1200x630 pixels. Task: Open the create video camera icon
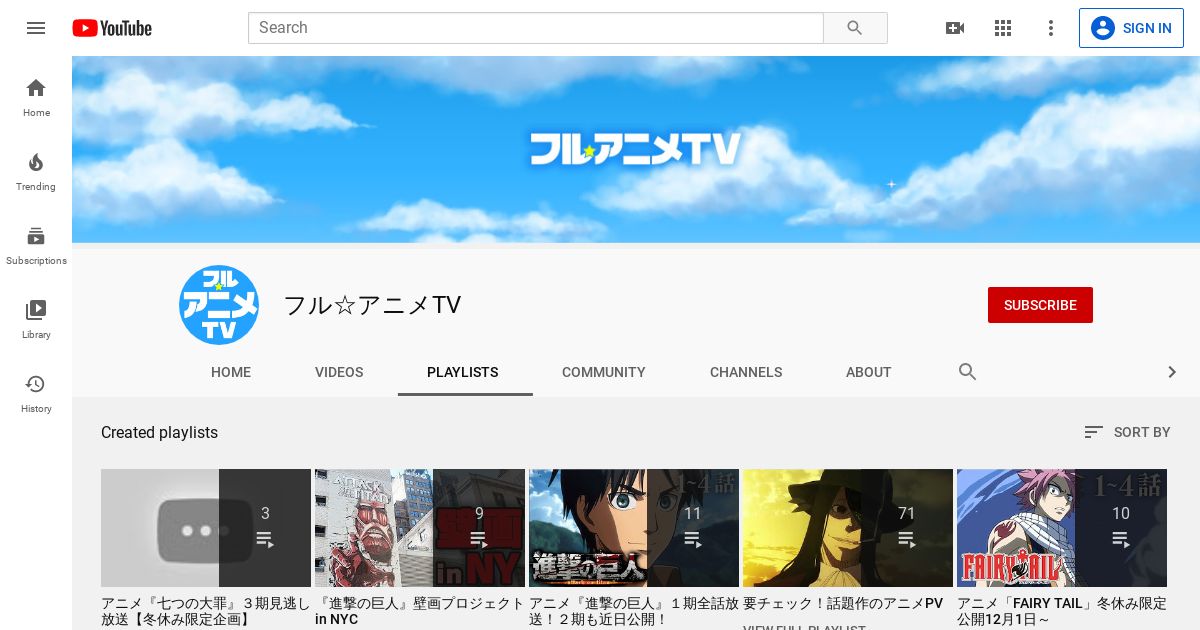(x=955, y=28)
